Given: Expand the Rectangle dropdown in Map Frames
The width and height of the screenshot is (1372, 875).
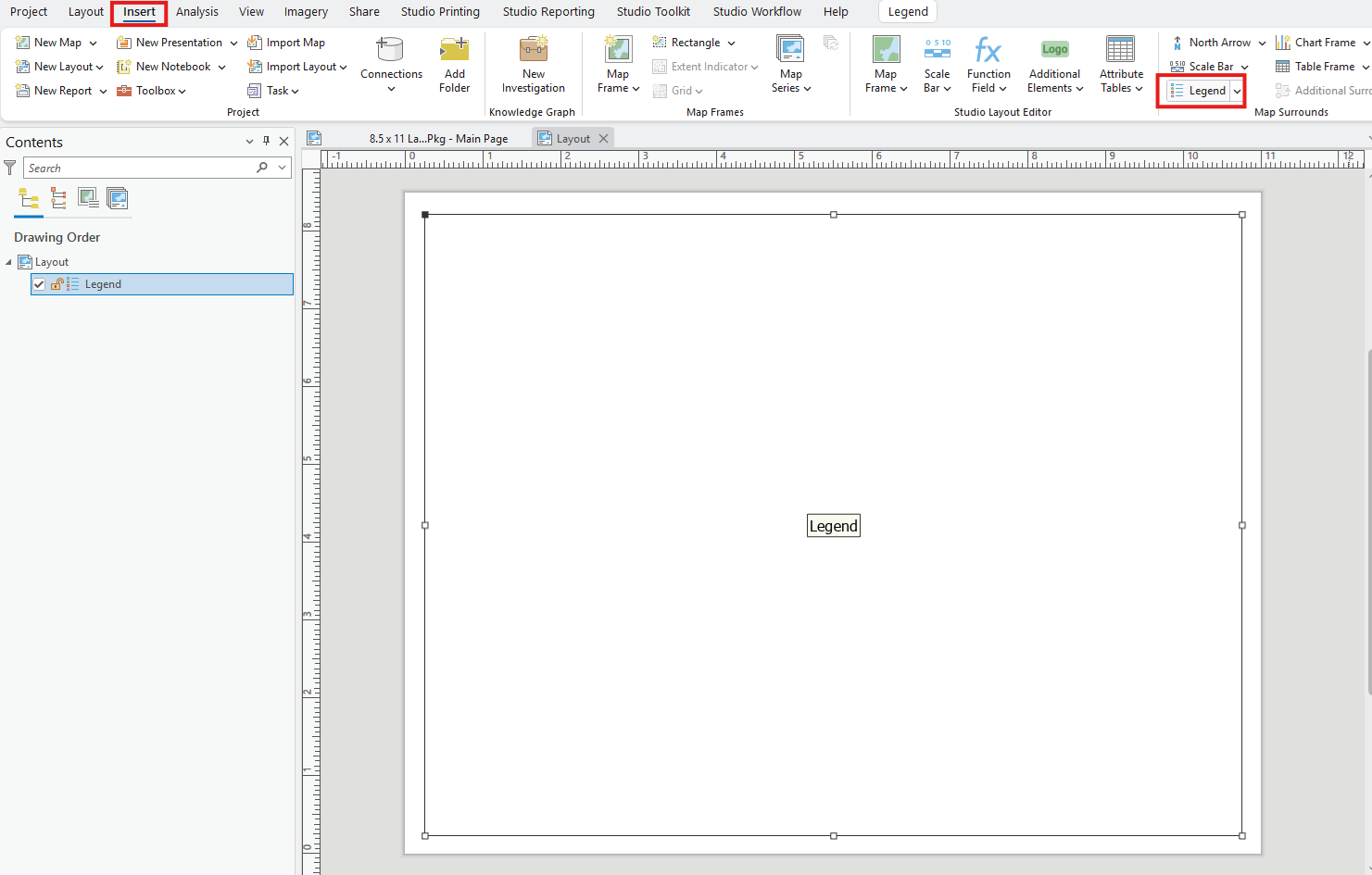Looking at the screenshot, I should 731,42.
